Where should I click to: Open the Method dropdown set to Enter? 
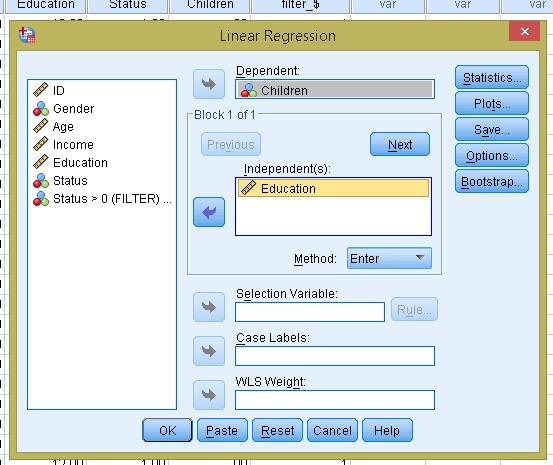[x=389, y=258]
